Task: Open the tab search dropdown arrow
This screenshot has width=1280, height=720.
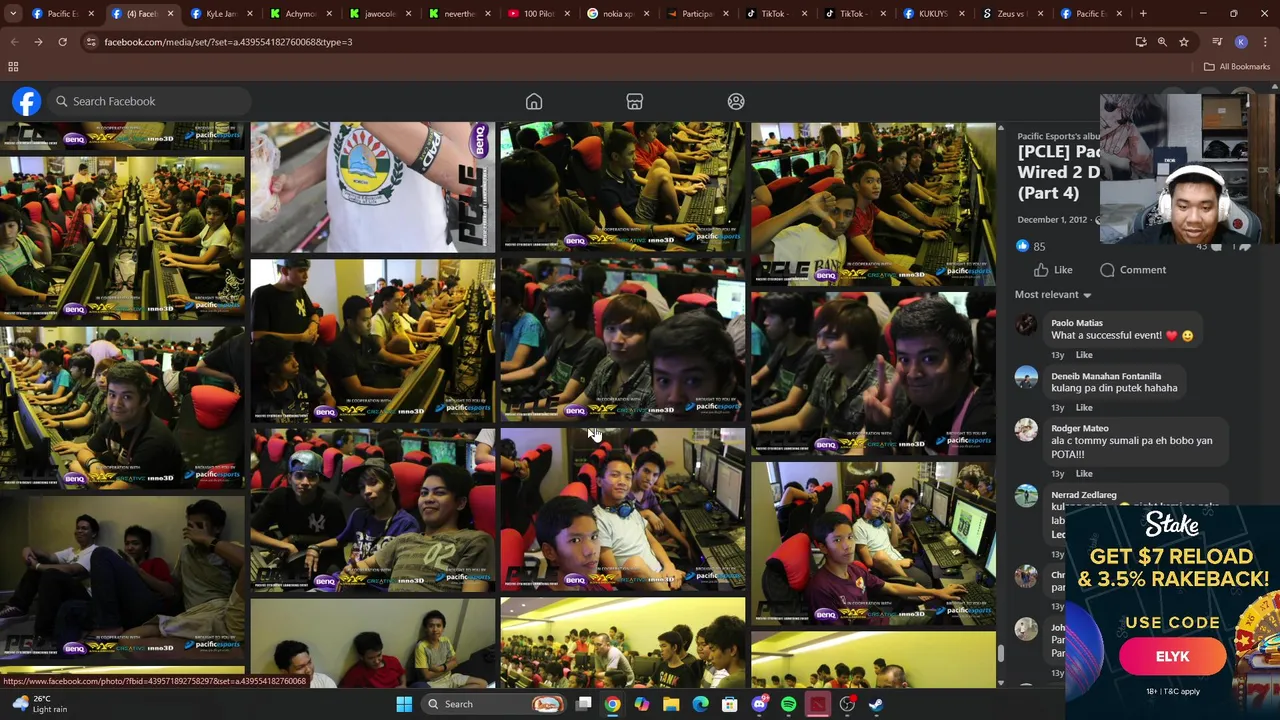Action: 14,14
